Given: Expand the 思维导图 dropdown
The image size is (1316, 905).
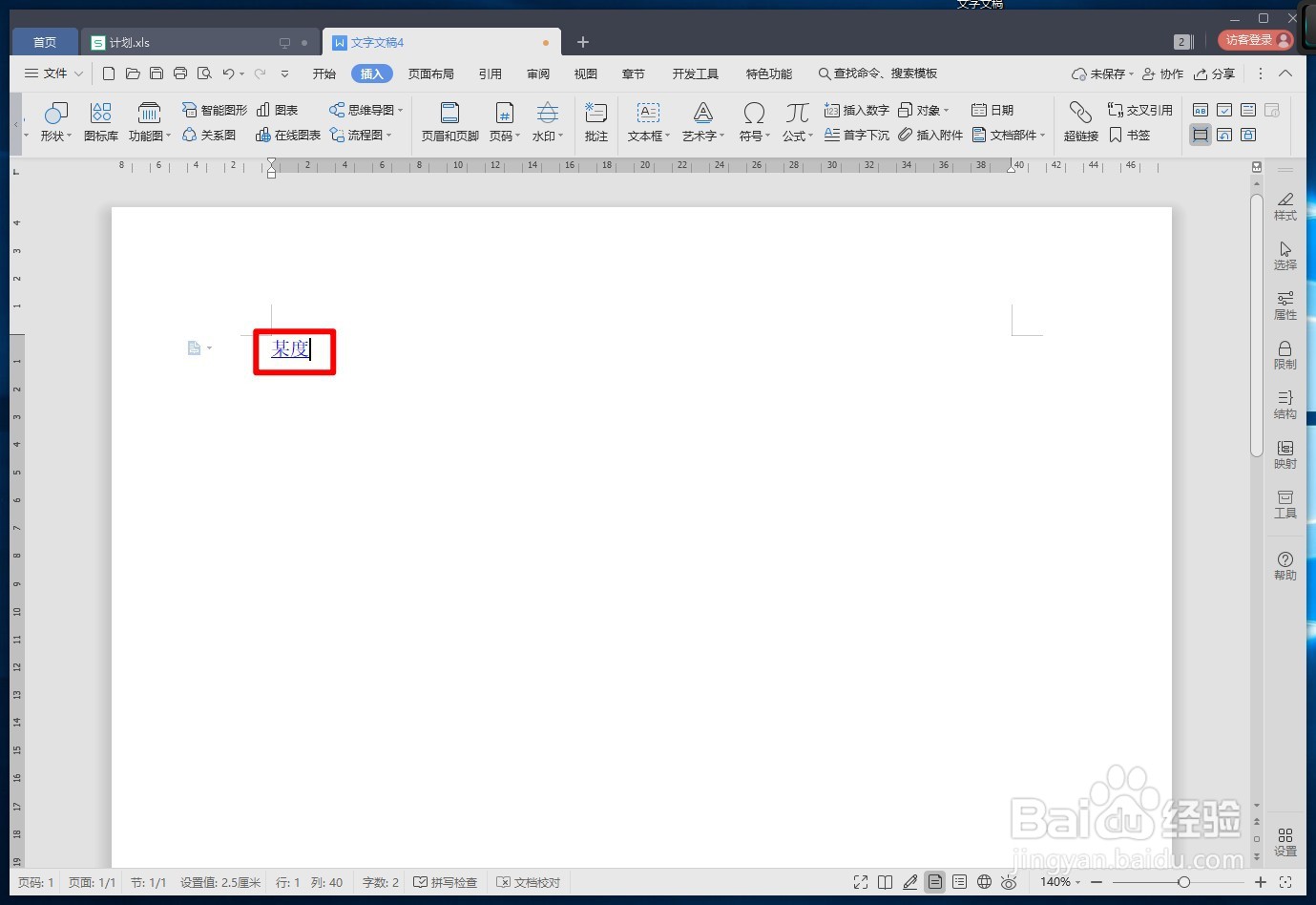Looking at the screenshot, I should pyautogui.click(x=401, y=110).
